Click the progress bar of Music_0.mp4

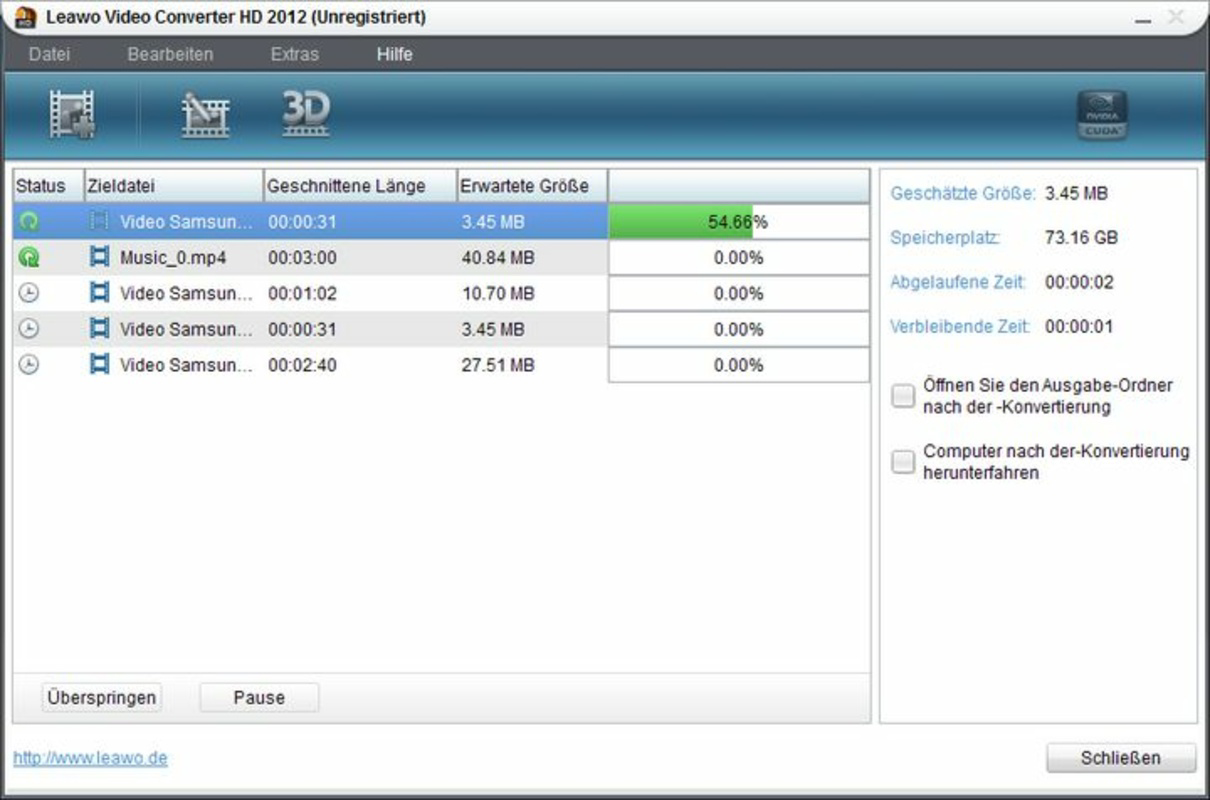(x=738, y=258)
